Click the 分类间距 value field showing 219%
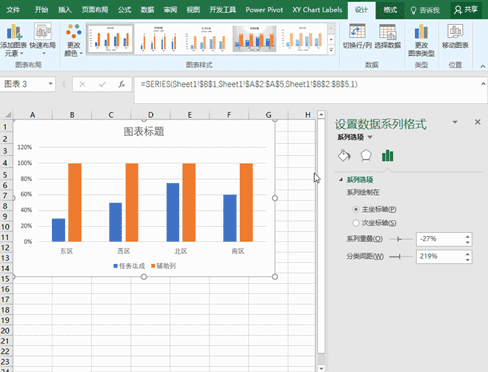The image size is (488, 372). tap(440, 256)
